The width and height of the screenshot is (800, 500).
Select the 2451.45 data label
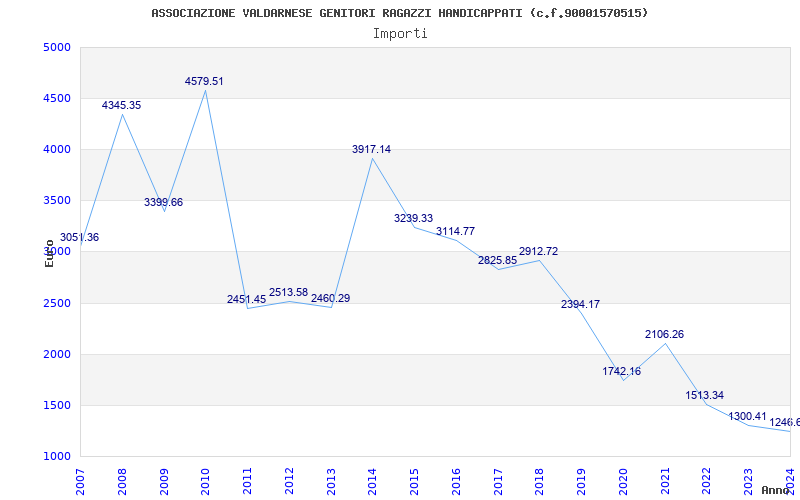(246, 299)
